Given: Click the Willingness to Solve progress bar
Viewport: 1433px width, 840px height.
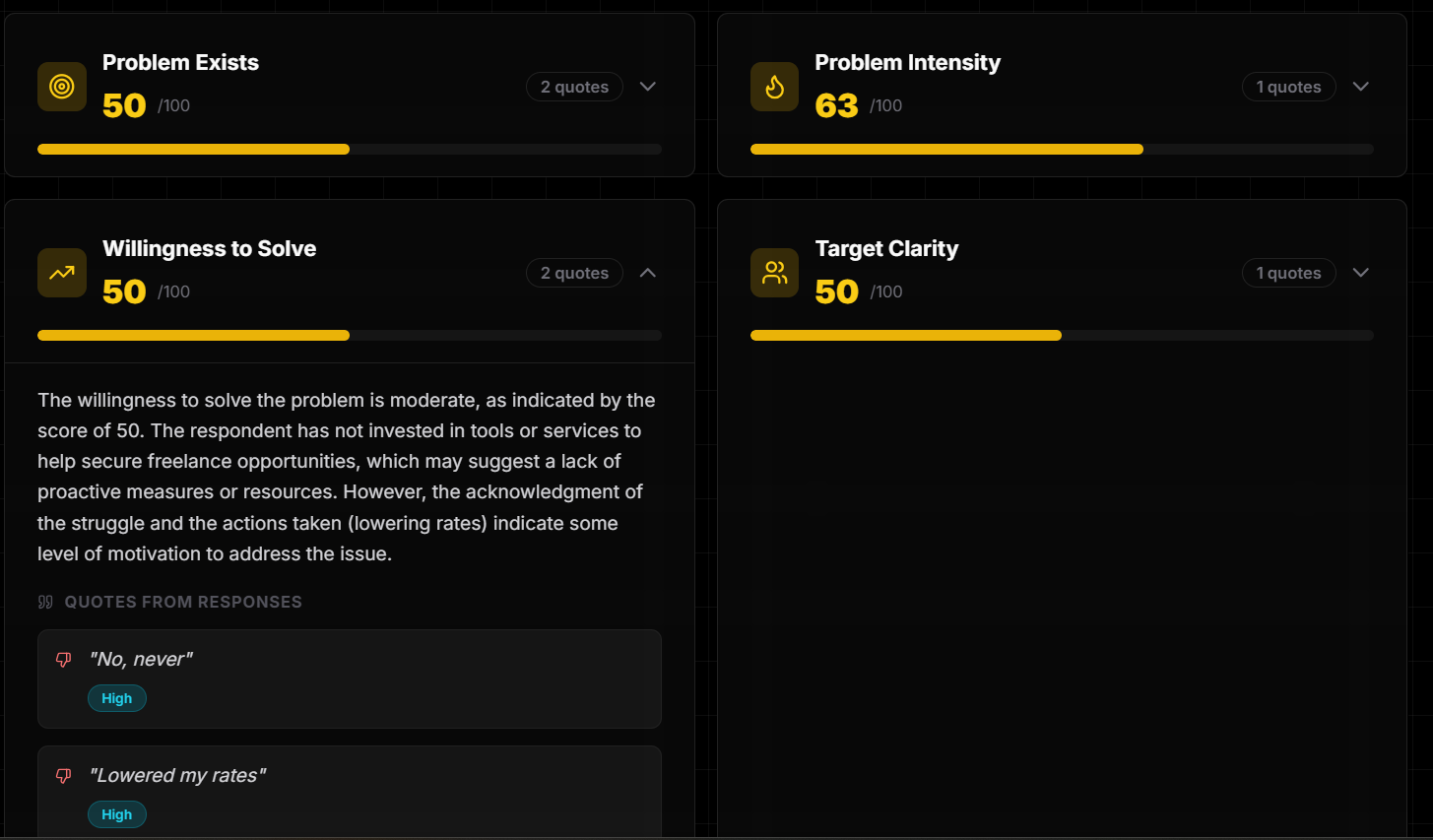Looking at the screenshot, I should (350, 336).
